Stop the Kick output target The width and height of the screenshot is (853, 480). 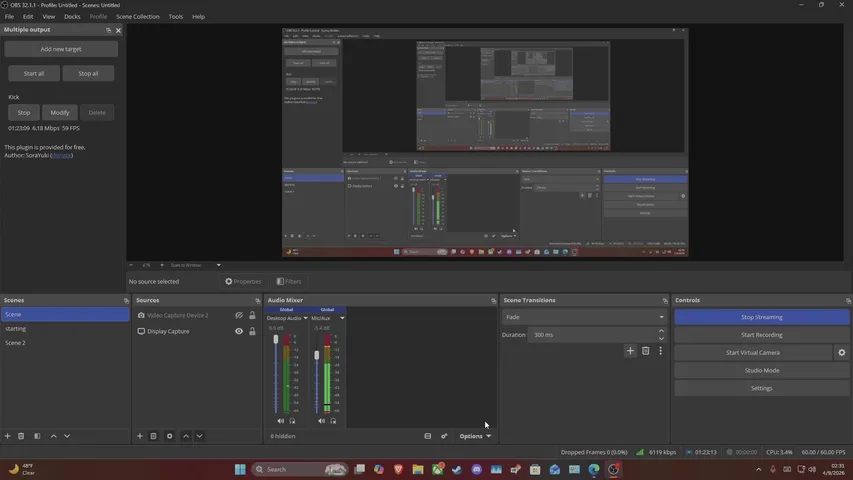tap(24, 113)
